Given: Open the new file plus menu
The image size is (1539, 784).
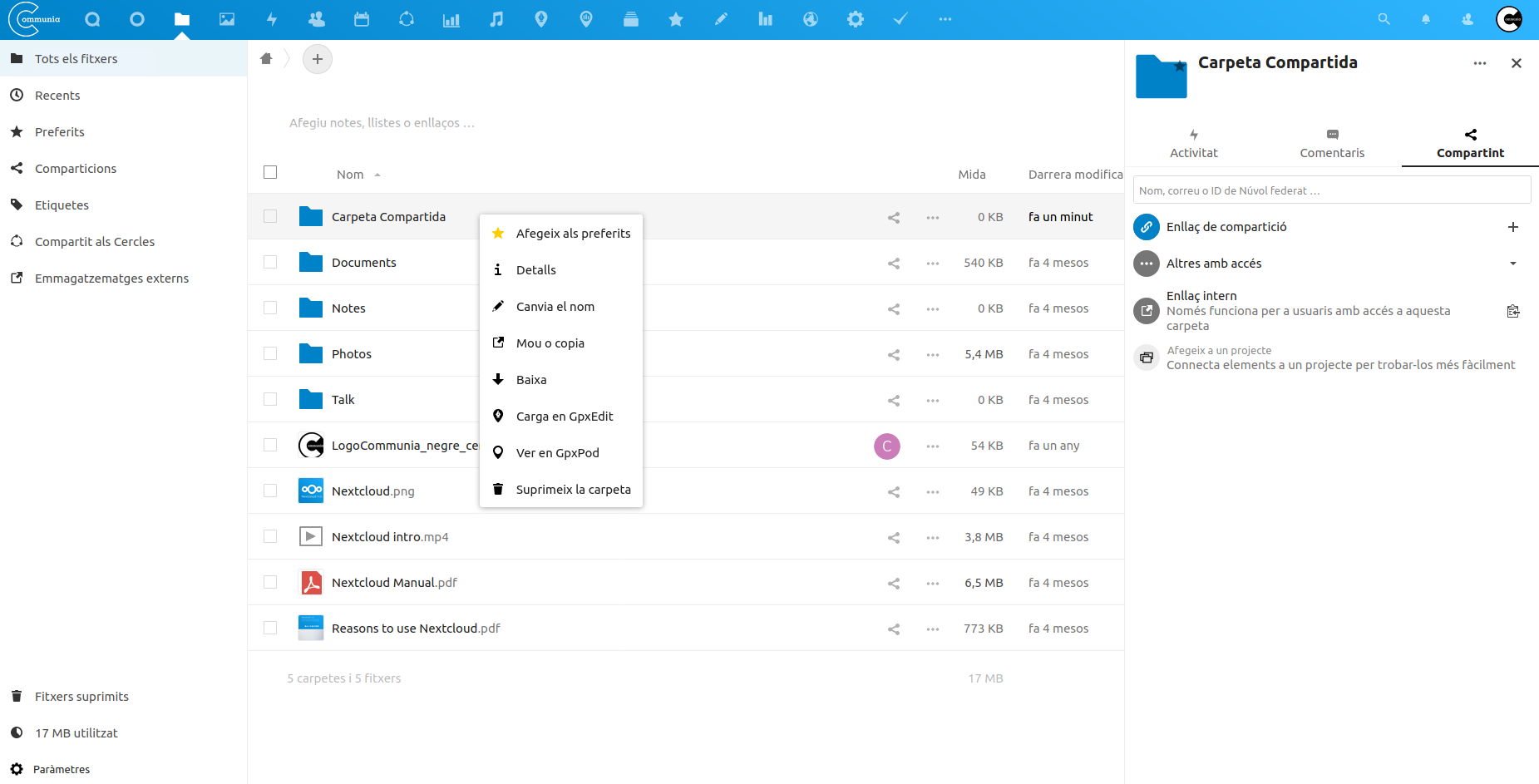Looking at the screenshot, I should coord(318,59).
